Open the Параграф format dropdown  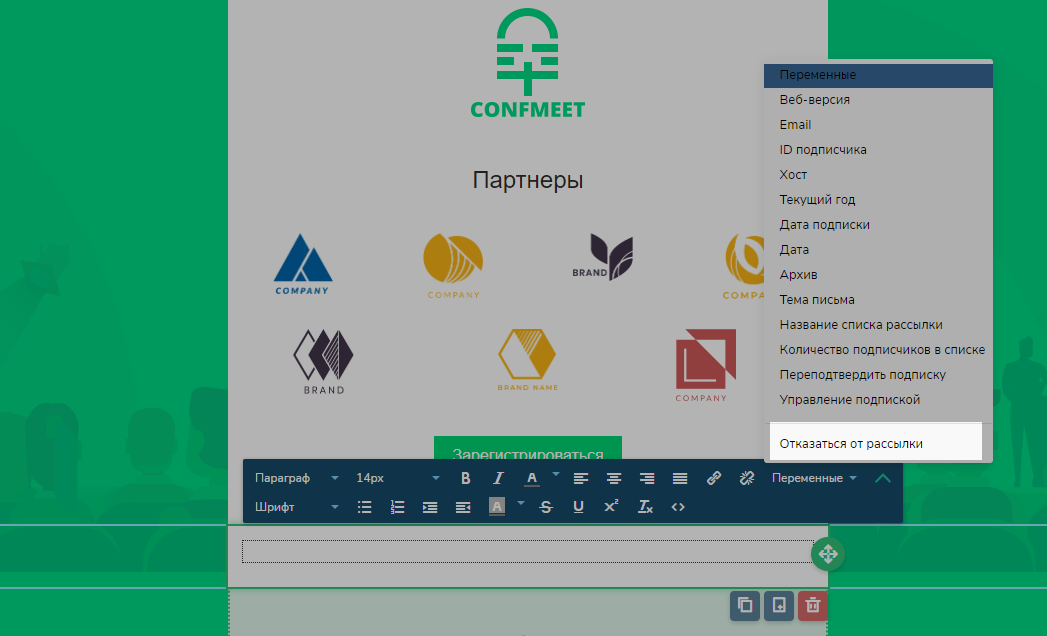[x=297, y=478]
